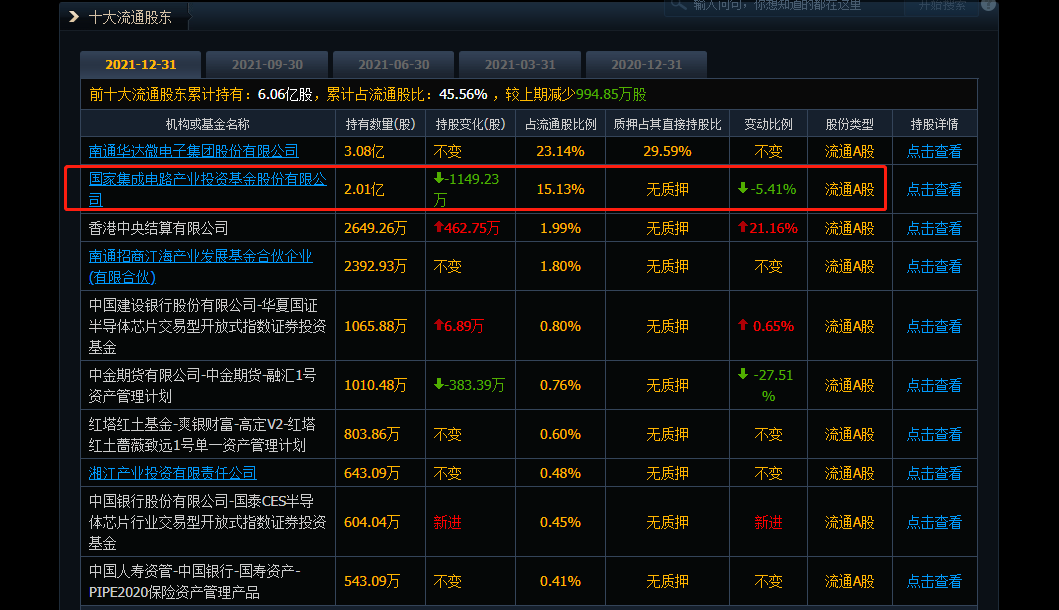Click 点击查看 for 香港中央结算有限公司 row
This screenshot has height=610, width=1059.
pos(934,228)
